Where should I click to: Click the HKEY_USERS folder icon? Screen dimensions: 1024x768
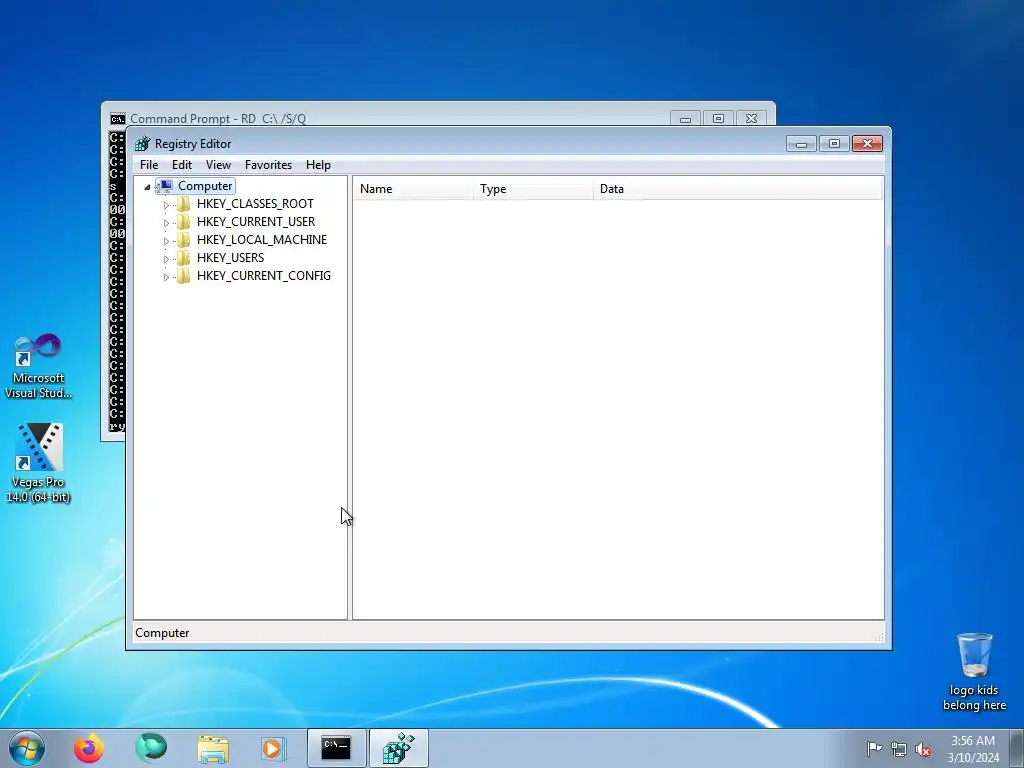pyautogui.click(x=184, y=258)
